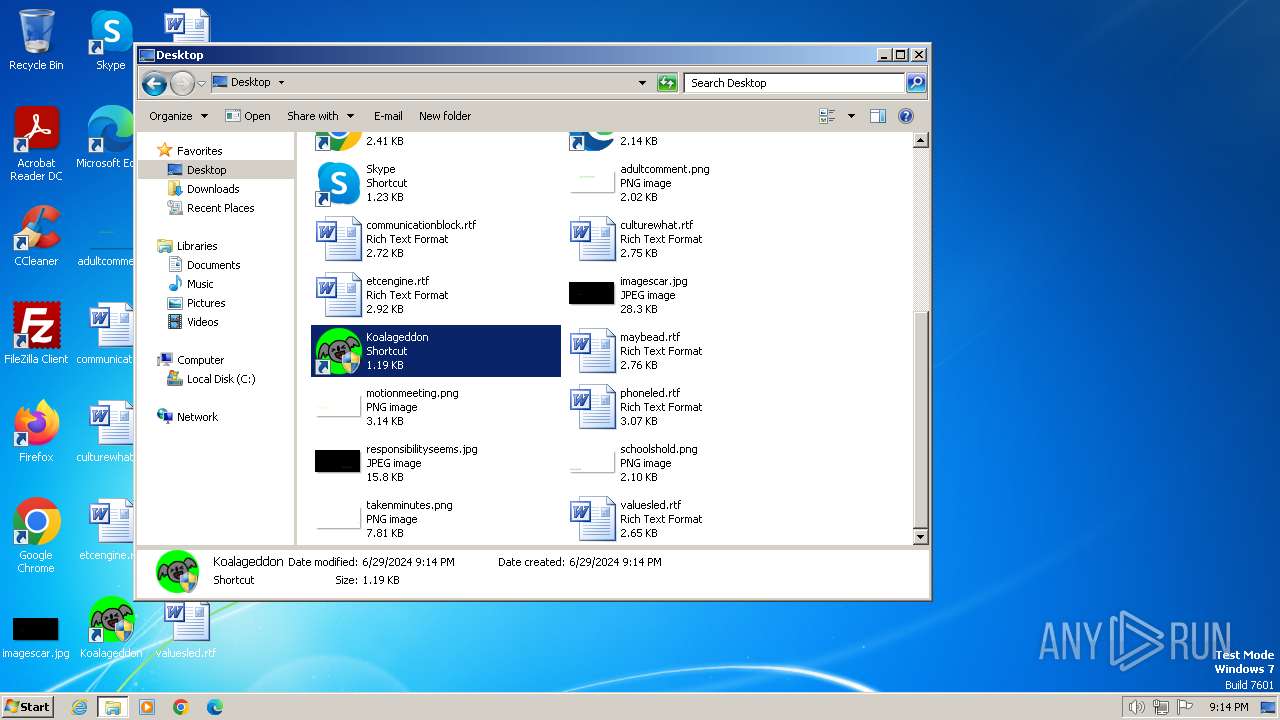Click the Open toolbar button
Screen dimensions: 1280x720
click(248, 116)
